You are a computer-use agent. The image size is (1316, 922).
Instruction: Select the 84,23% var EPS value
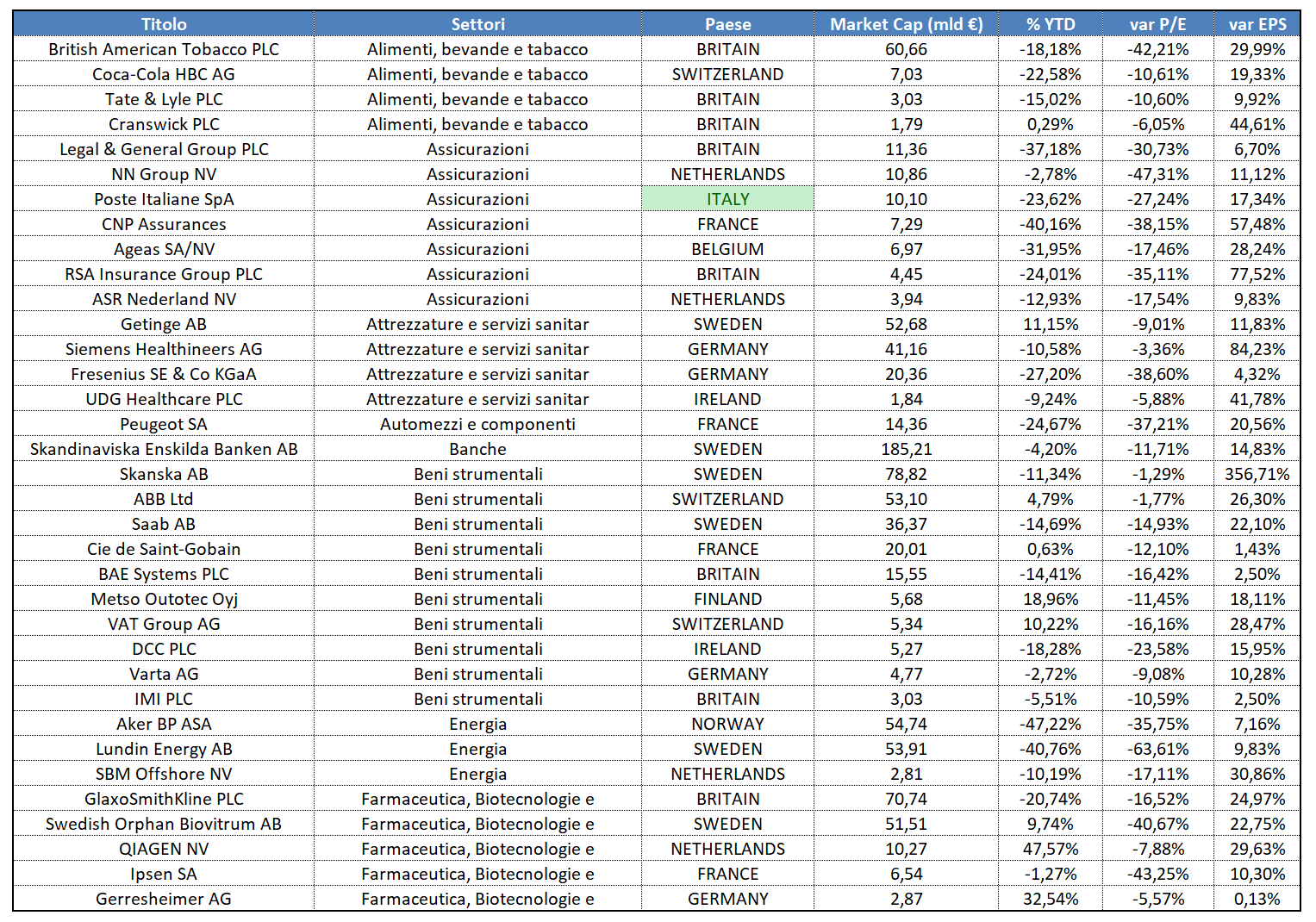tap(1257, 349)
